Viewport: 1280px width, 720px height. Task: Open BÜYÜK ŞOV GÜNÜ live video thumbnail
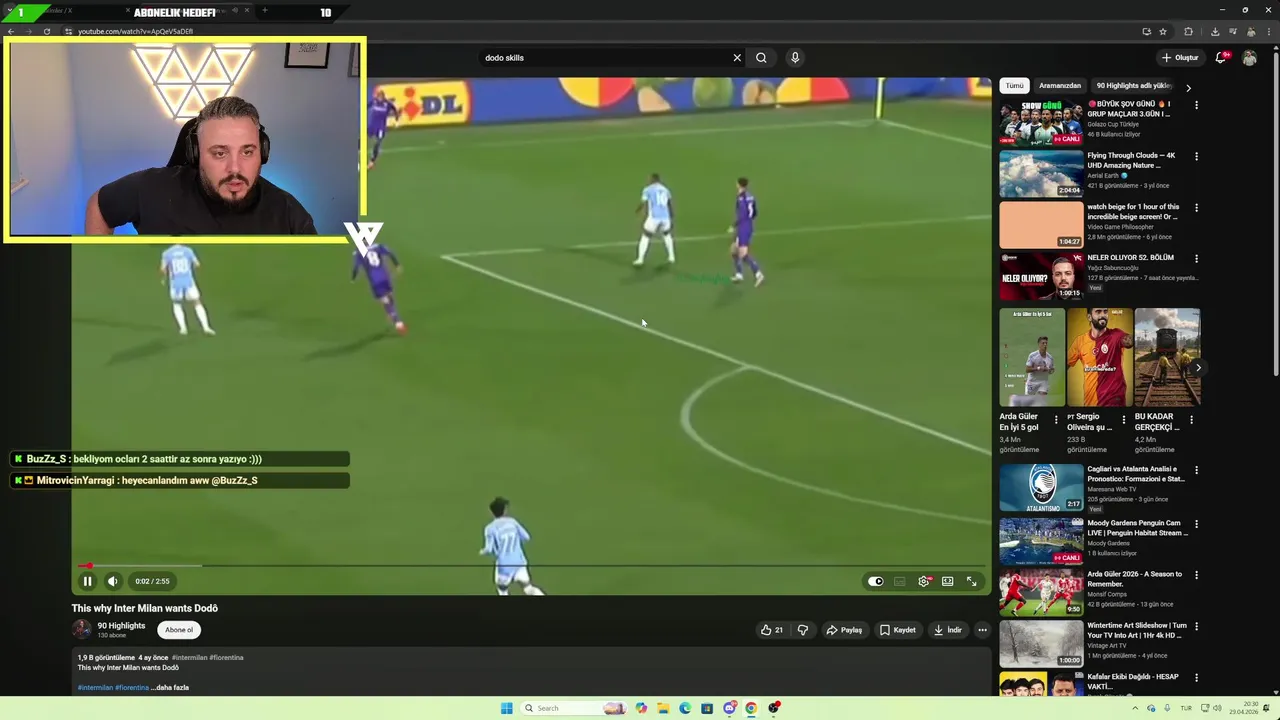[1041, 123]
